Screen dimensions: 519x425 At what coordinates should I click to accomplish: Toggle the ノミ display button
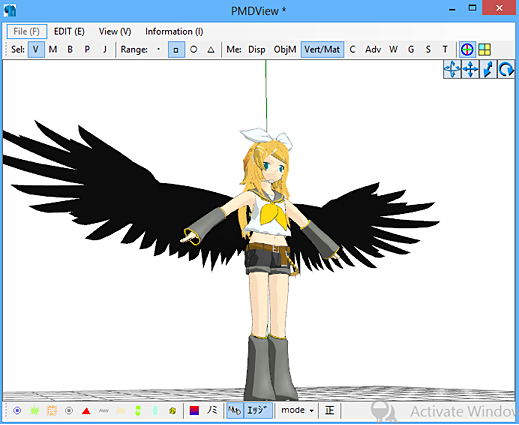point(212,411)
